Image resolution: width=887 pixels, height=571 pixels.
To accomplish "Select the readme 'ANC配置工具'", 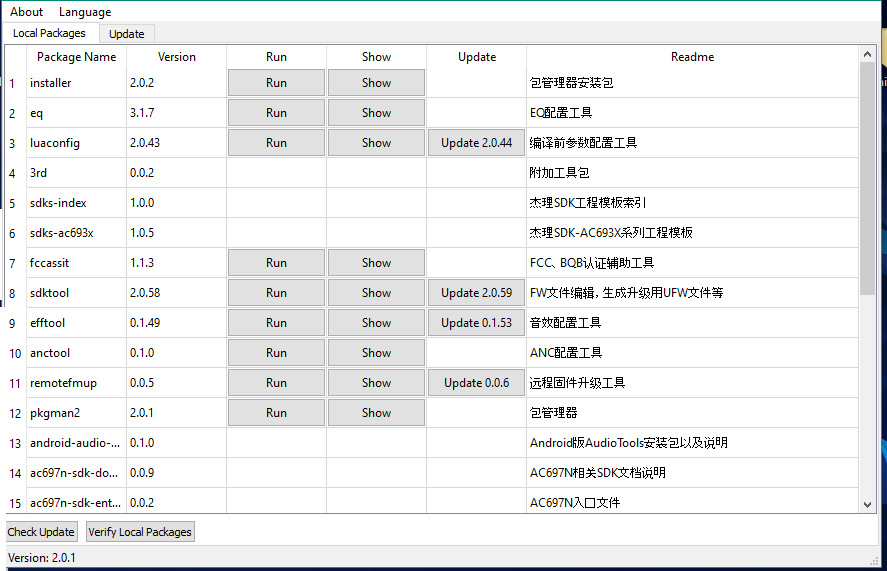I will coord(692,353).
